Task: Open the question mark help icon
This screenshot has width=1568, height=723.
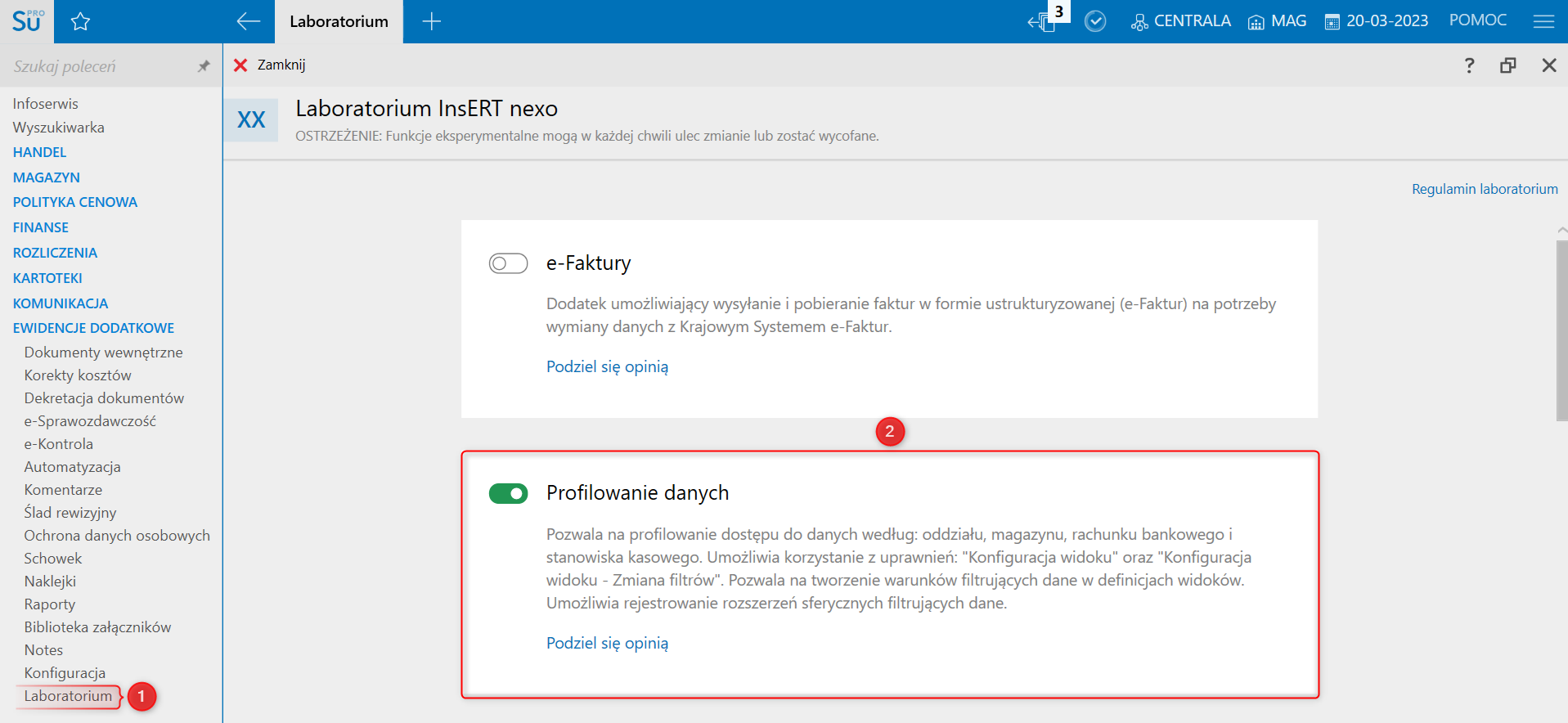Action: coord(1469,65)
